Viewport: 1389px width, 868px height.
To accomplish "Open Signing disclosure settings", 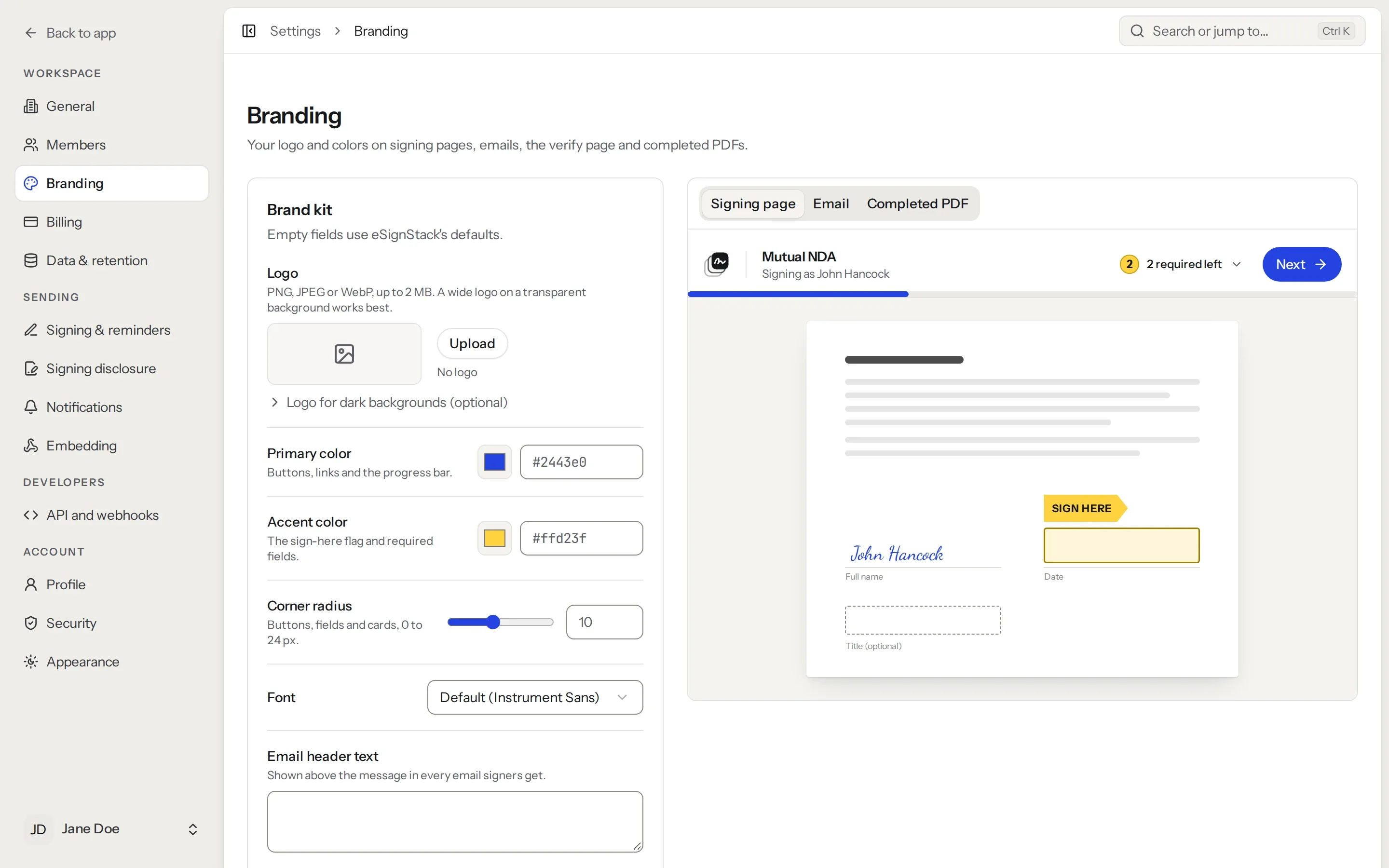I will [x=112, y=368].
